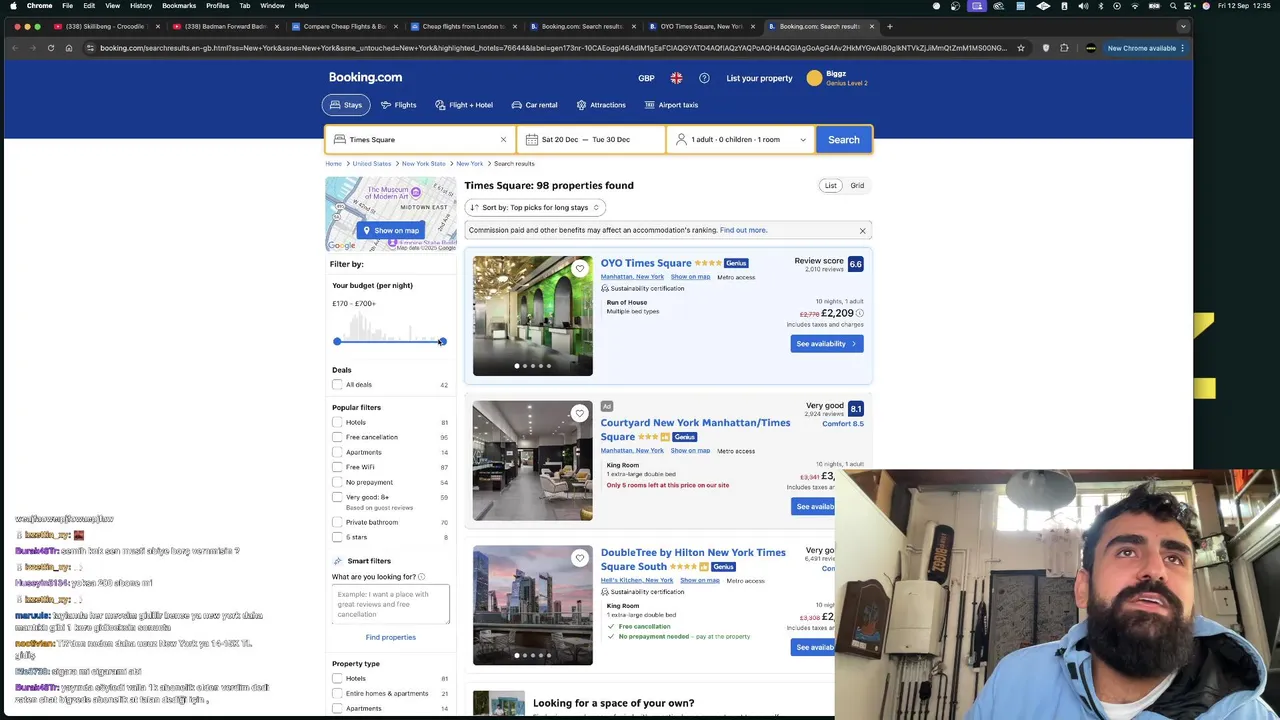Switch to the Skillibeng YouTube browser tab
1280x720 pixels.
[104, 26]
